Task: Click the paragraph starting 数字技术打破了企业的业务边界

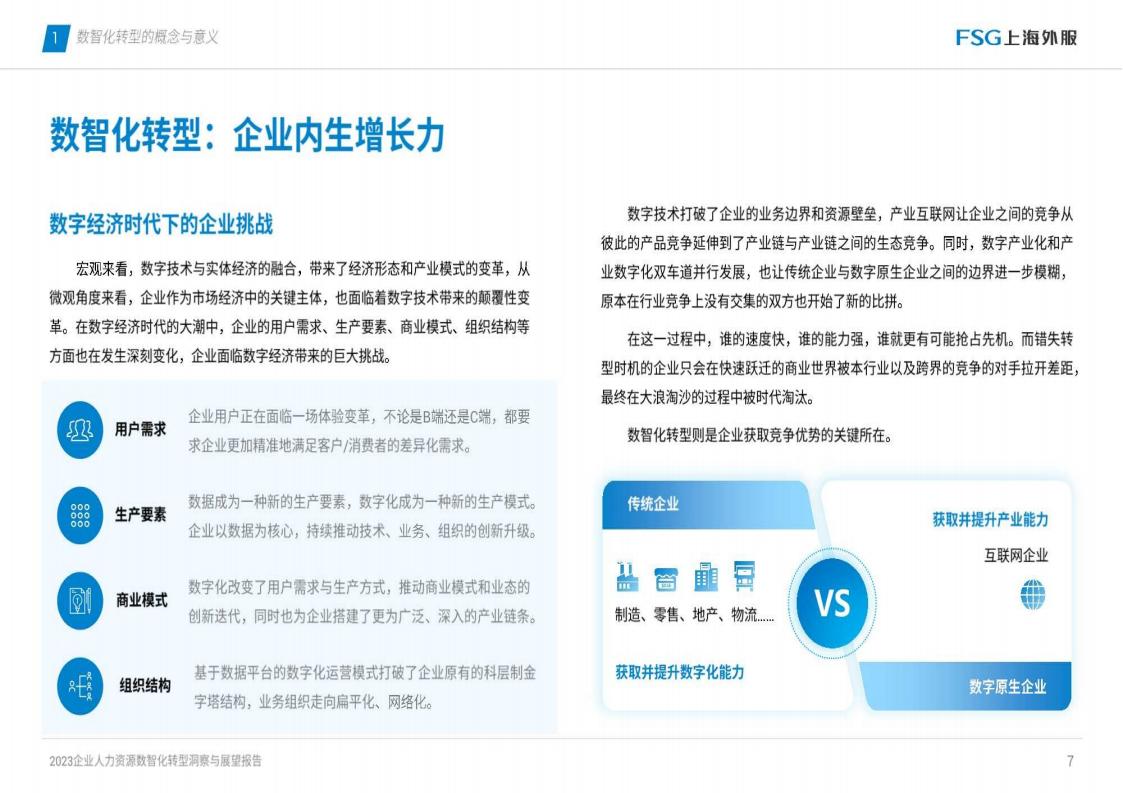Action: coord(837,258)
